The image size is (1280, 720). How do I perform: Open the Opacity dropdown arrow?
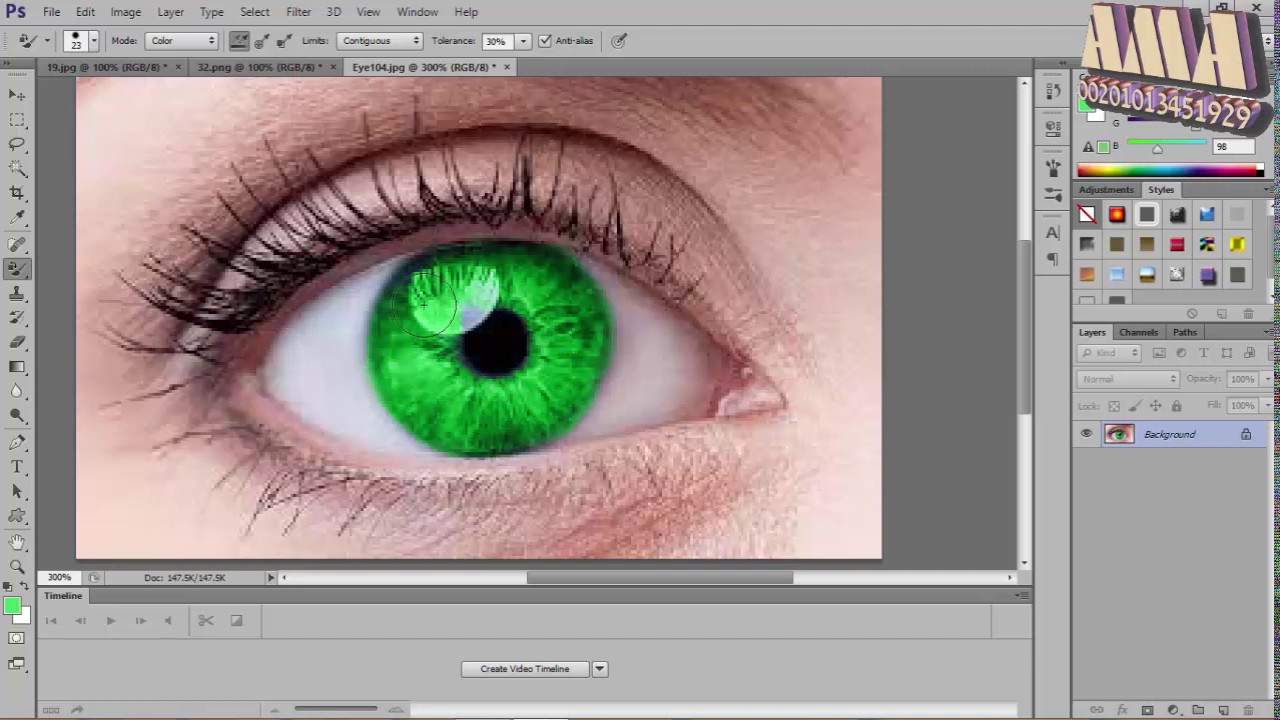pyautogui.click(x=1267, y=379)
